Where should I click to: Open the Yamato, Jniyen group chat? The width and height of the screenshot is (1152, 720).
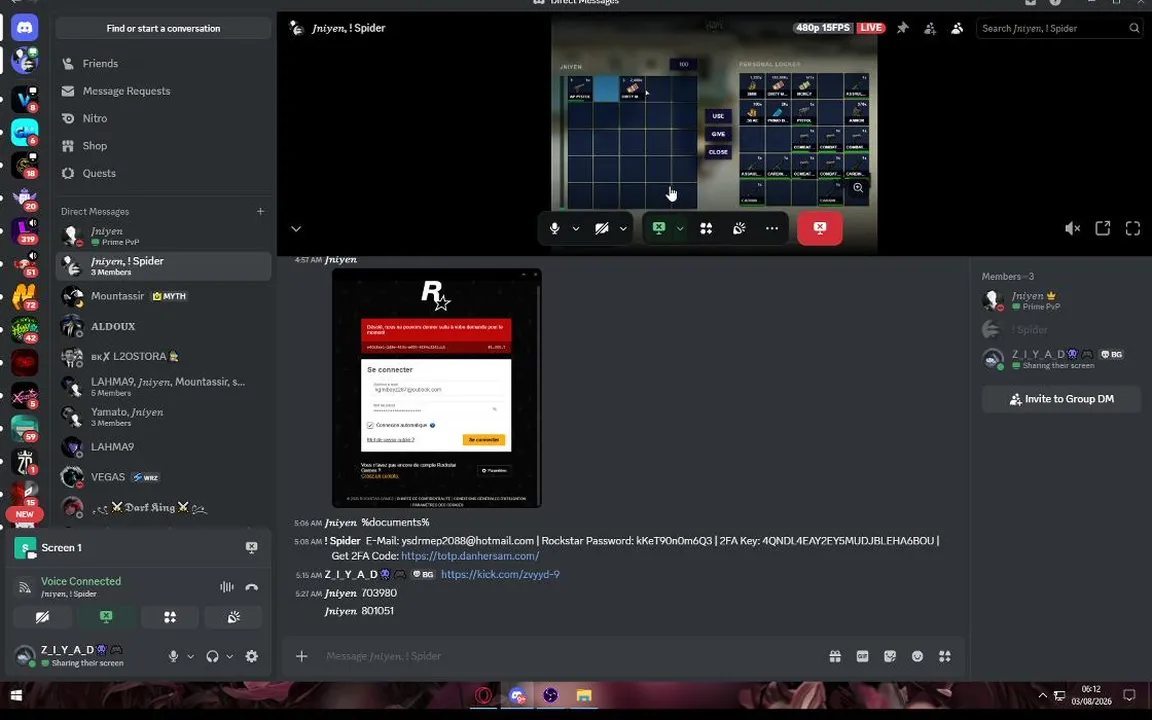pos(163,417)
